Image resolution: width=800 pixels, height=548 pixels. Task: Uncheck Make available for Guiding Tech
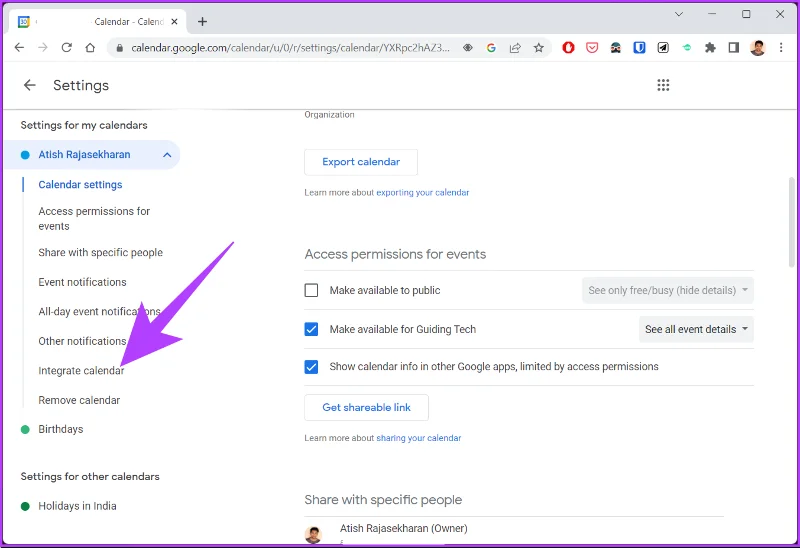click(311, 329)
